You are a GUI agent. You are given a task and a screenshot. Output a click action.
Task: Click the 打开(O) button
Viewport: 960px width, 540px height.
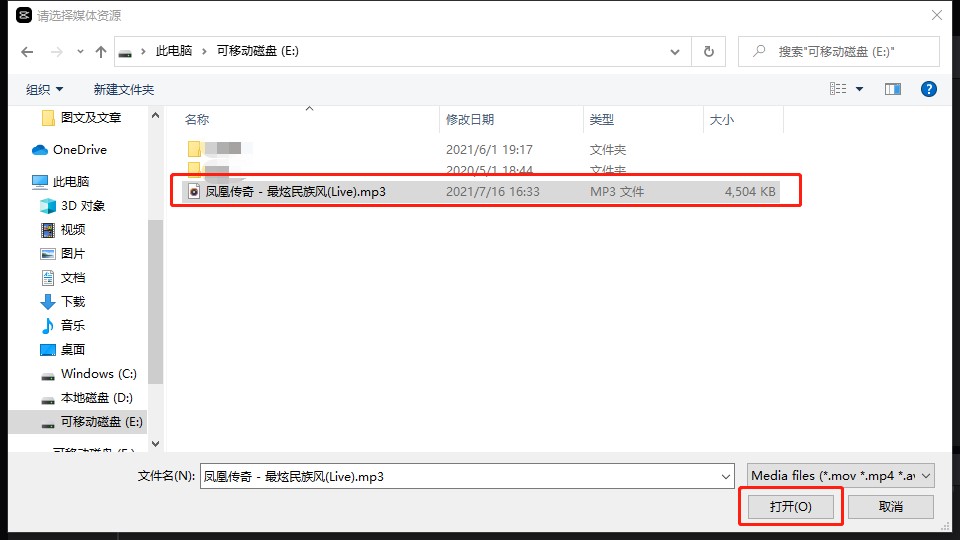[x=790, y=506]
